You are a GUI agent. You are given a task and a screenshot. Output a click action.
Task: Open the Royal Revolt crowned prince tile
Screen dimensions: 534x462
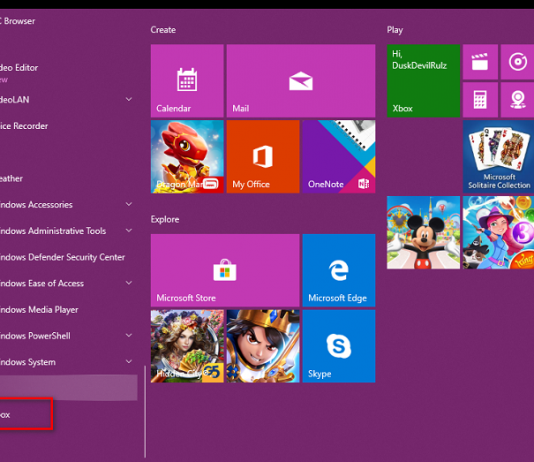pyautogui.click(x=263, y=346)
